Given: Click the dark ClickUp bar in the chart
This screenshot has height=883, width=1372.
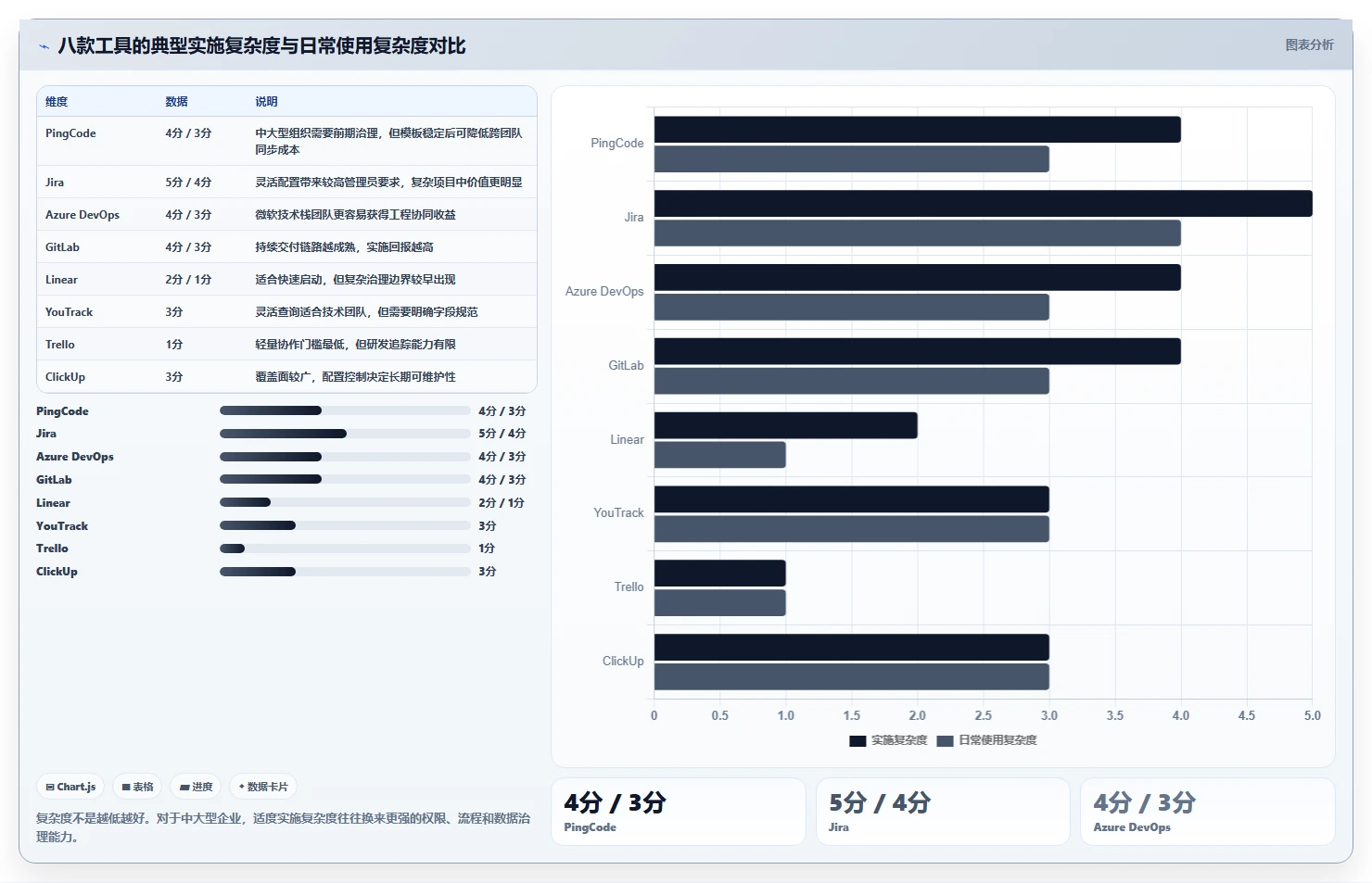Looking at the screenshot, I should point(852,648).
